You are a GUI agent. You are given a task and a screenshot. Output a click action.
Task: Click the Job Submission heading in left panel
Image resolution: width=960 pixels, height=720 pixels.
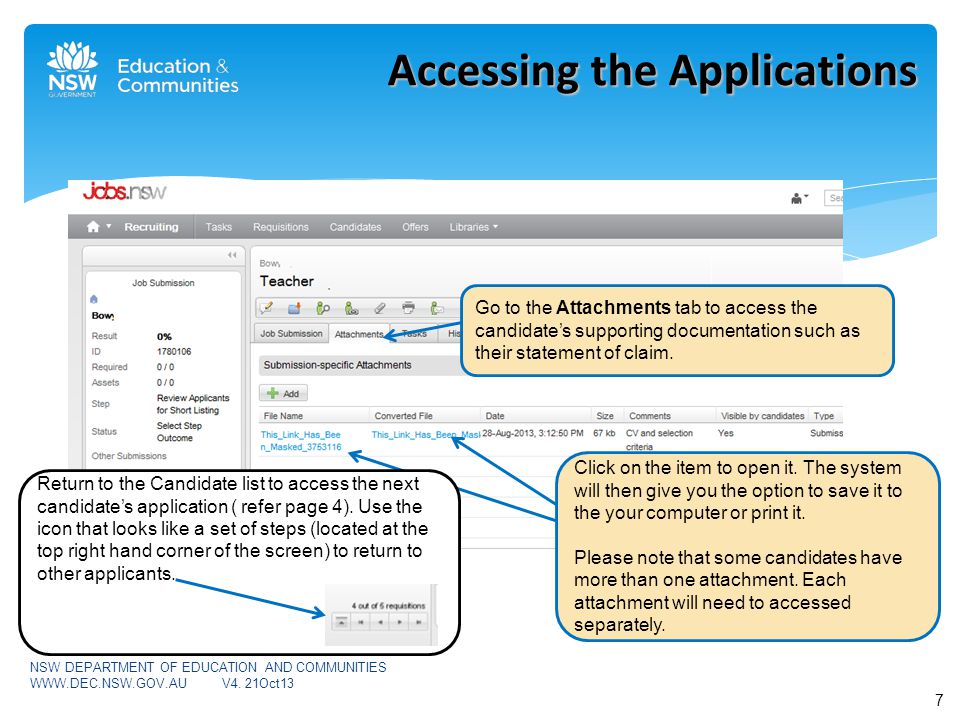pyautogui.click(x=163, y=283)
